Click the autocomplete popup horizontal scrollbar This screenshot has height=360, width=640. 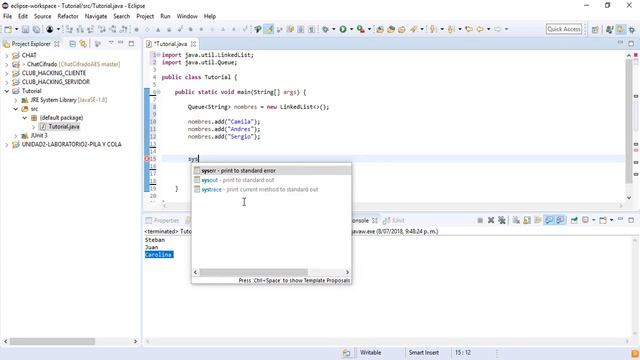click(x=253, y=272)
